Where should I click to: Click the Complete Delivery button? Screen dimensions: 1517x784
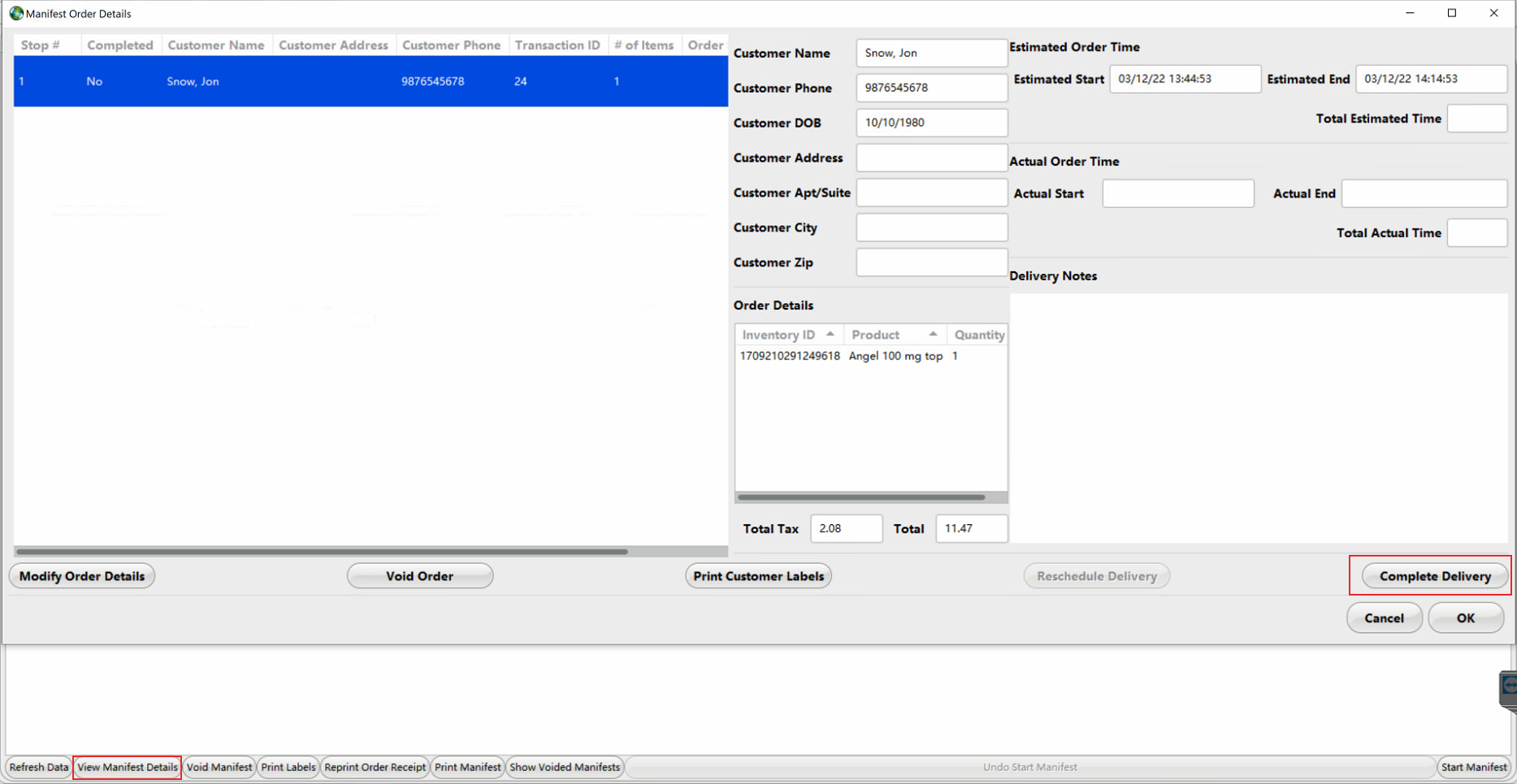click(x=1434, y=576)
